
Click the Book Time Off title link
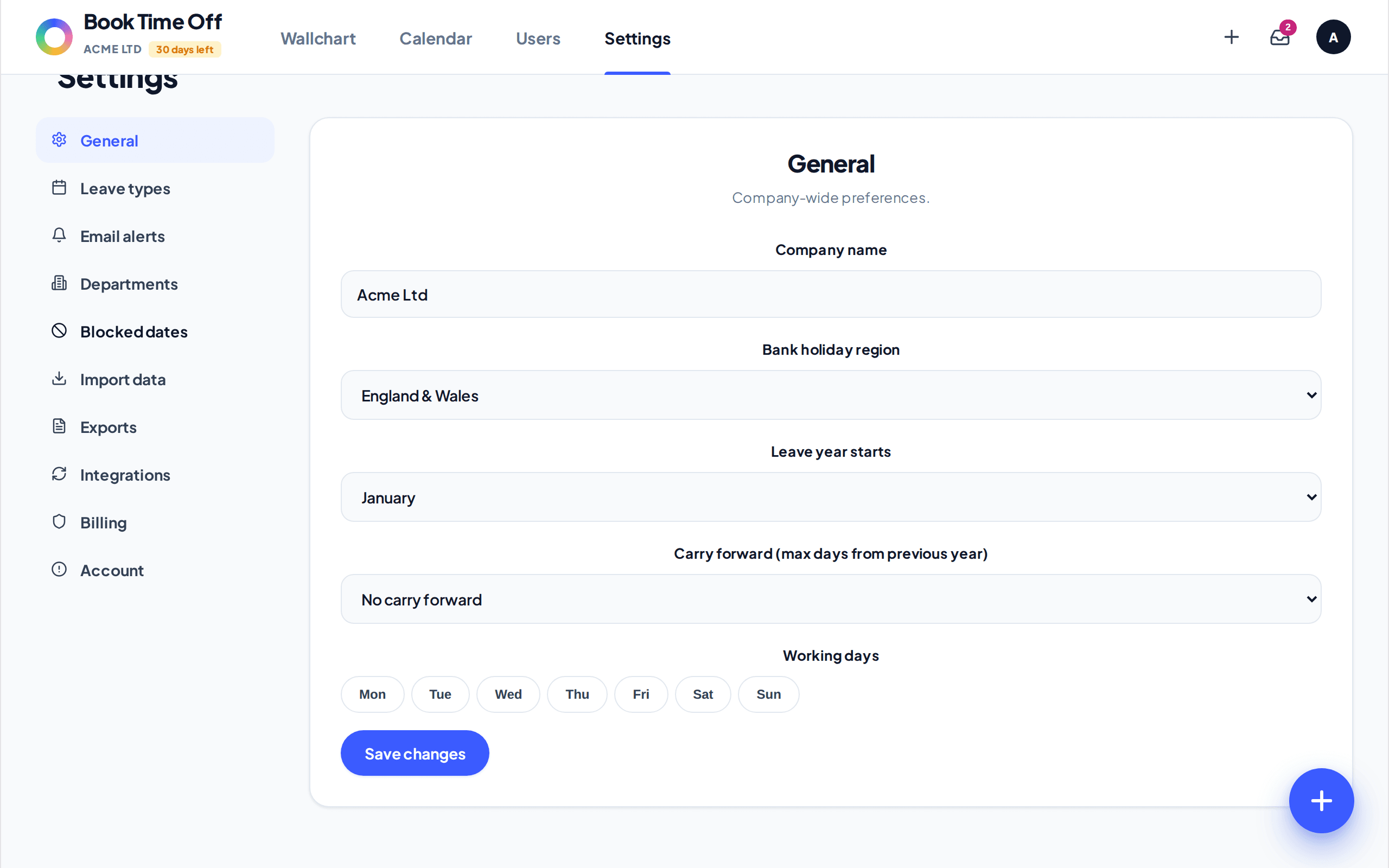tap(152, 22)
